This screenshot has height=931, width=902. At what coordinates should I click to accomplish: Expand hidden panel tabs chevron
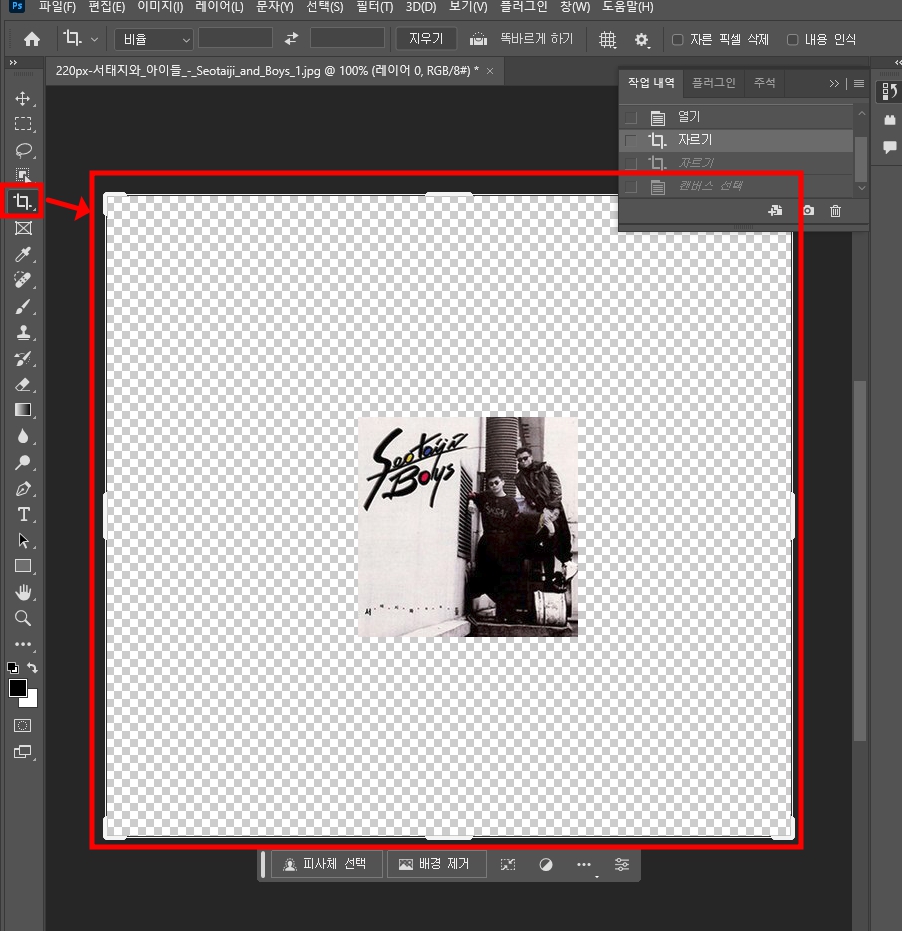pos(834,83)
